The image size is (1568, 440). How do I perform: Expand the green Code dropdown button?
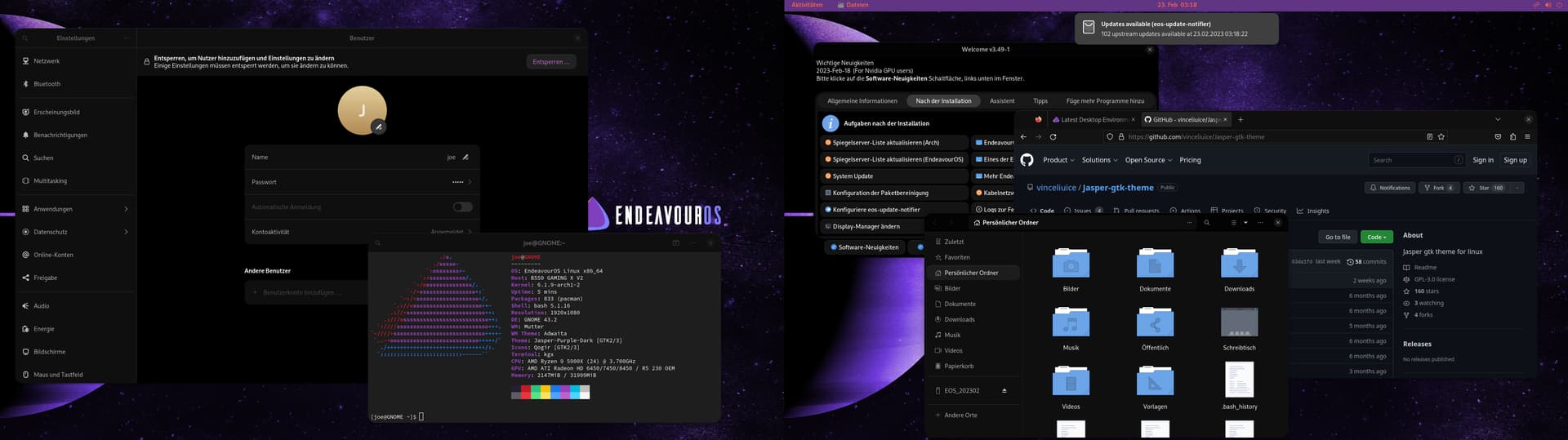1376,237
